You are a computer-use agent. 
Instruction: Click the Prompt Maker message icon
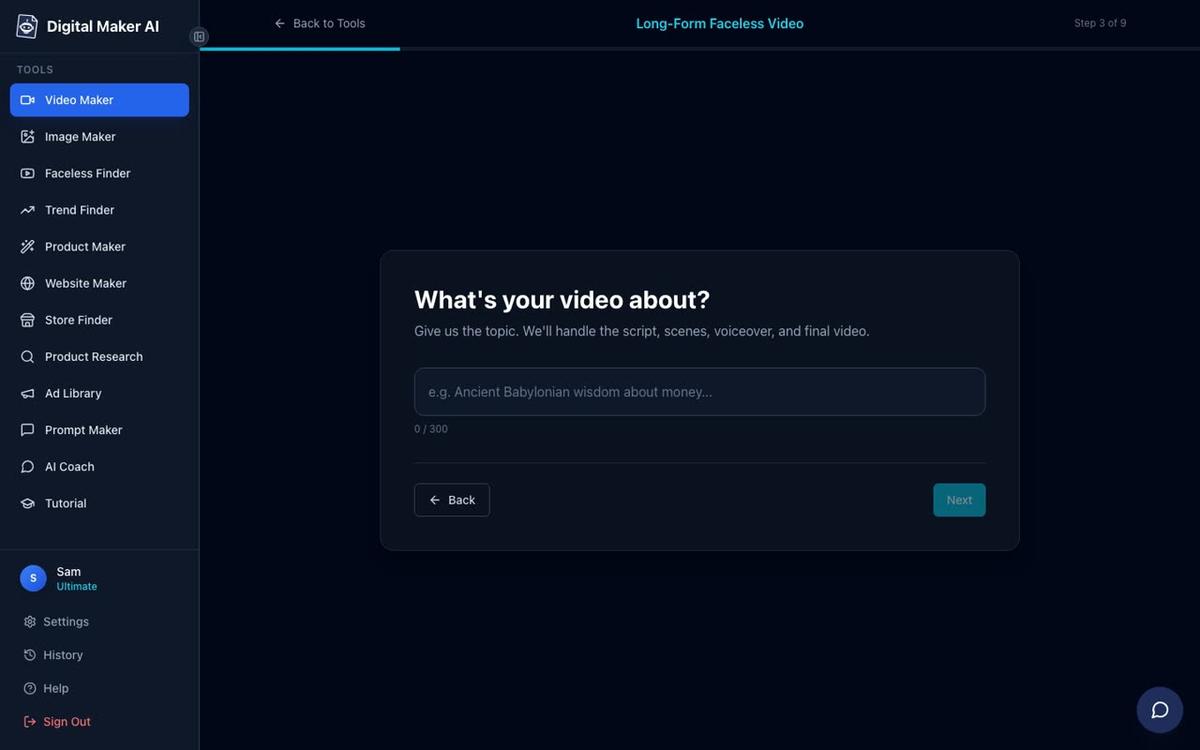27,430
